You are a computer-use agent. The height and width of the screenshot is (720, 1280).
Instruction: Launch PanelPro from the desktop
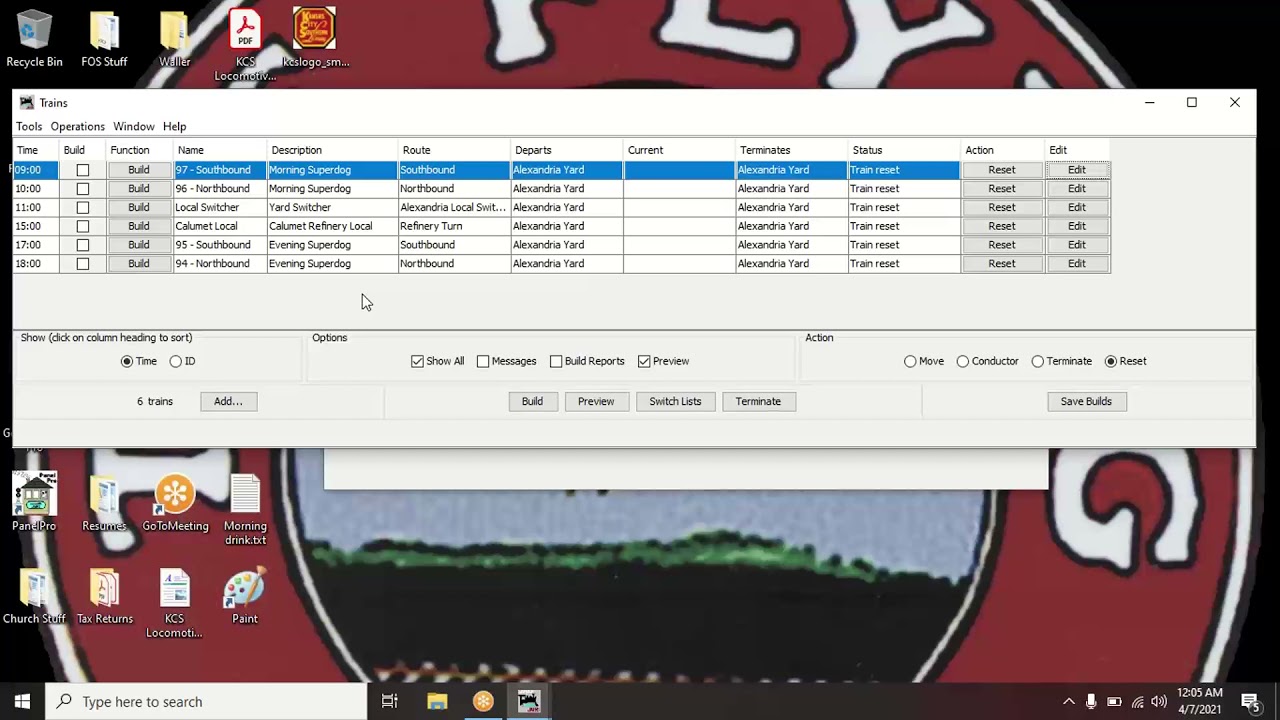point(34,502)
